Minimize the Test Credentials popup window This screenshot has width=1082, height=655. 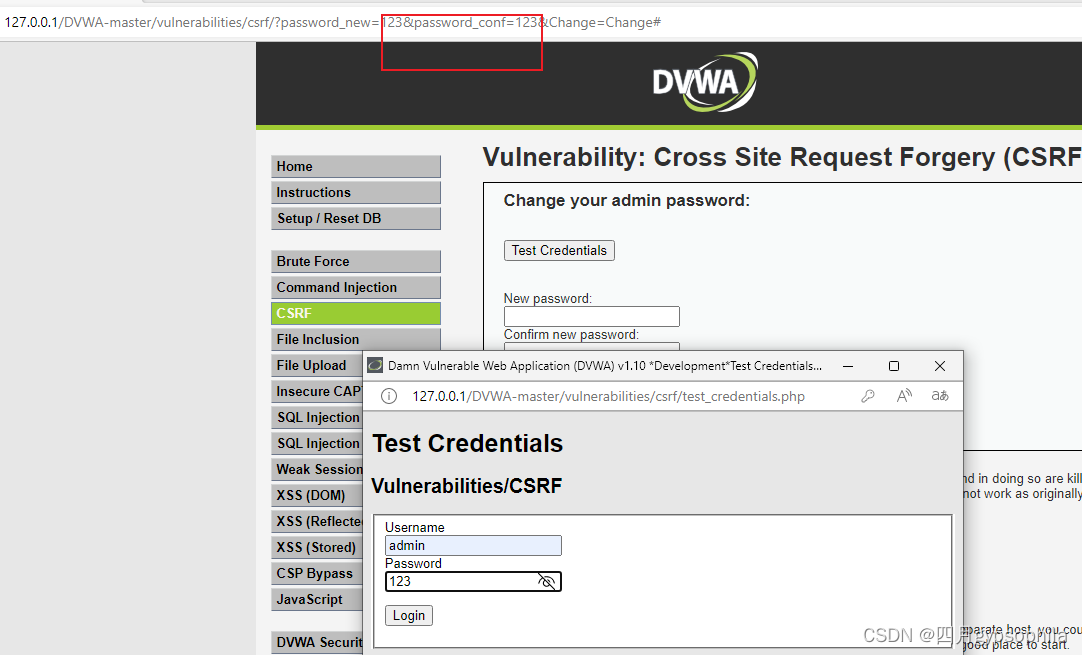(x=848, y=366)
